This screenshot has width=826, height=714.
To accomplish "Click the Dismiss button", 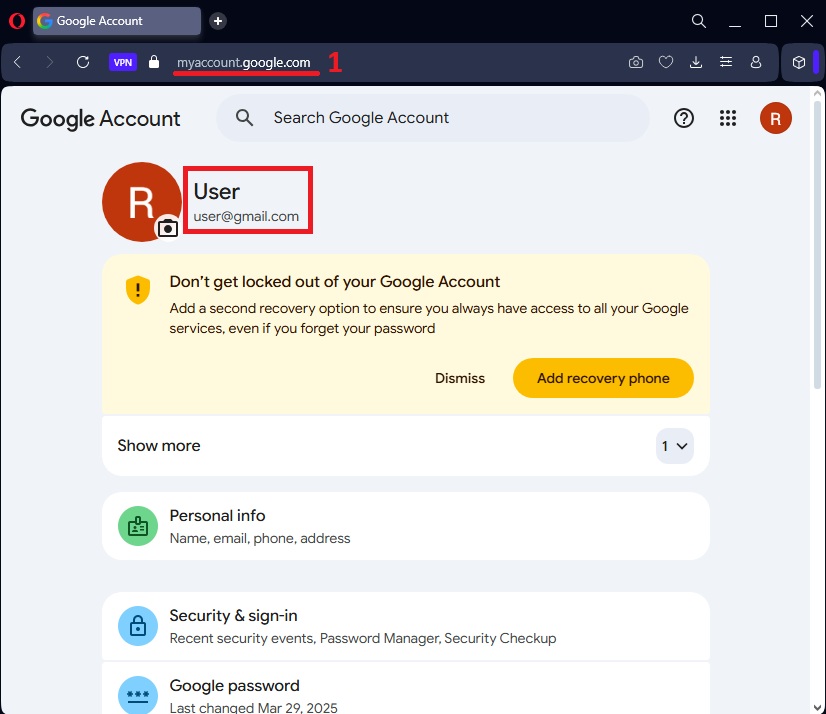I will tap(460, 378).
